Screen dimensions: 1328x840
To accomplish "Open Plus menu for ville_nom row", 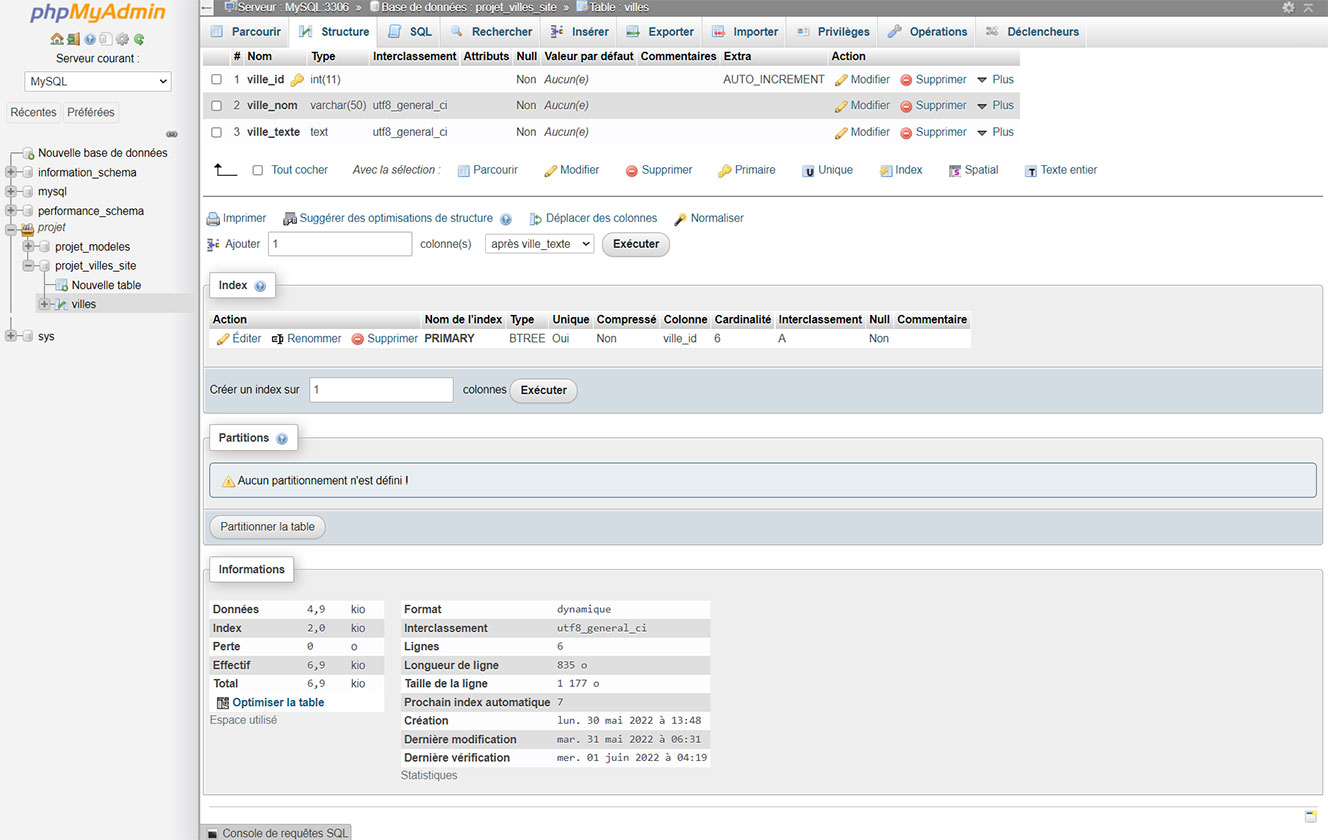I will coord(995,106).
